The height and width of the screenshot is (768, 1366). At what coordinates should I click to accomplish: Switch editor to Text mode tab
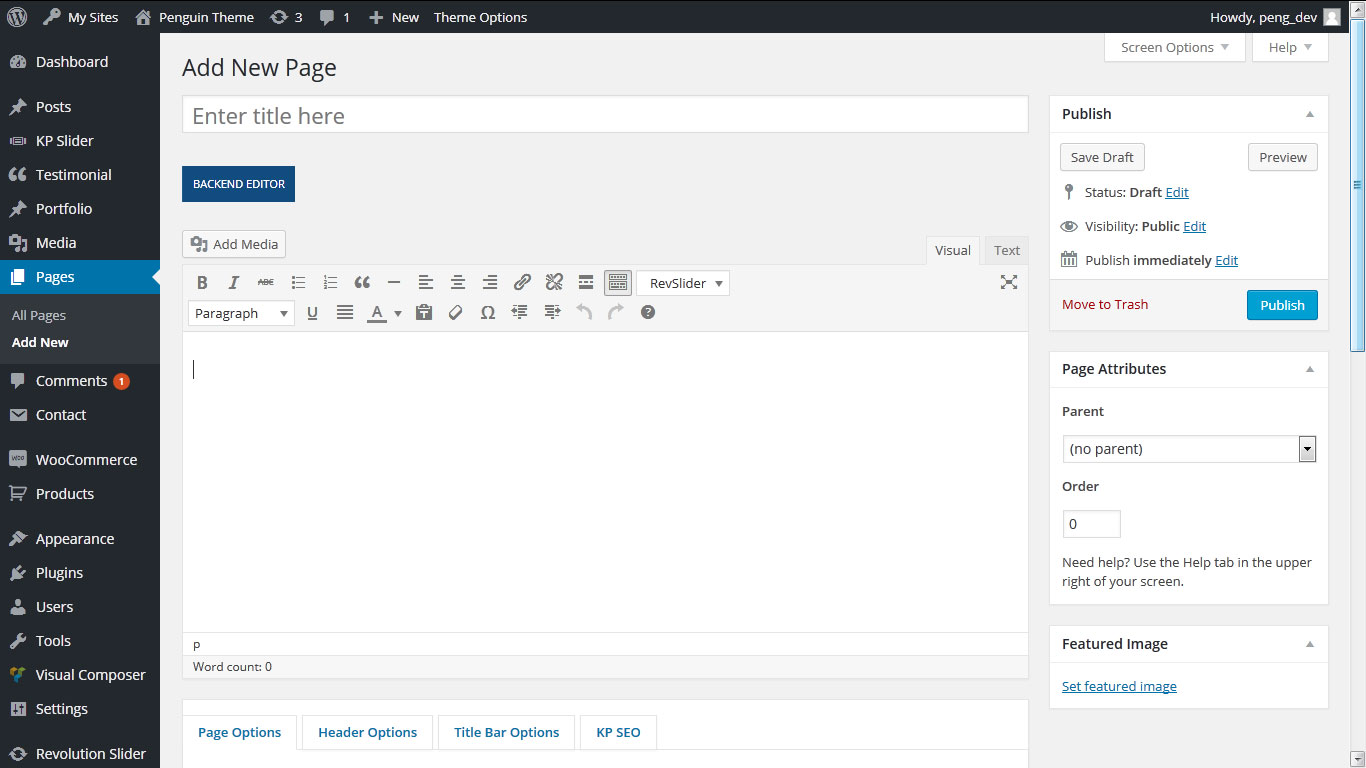pos(1007,251)
